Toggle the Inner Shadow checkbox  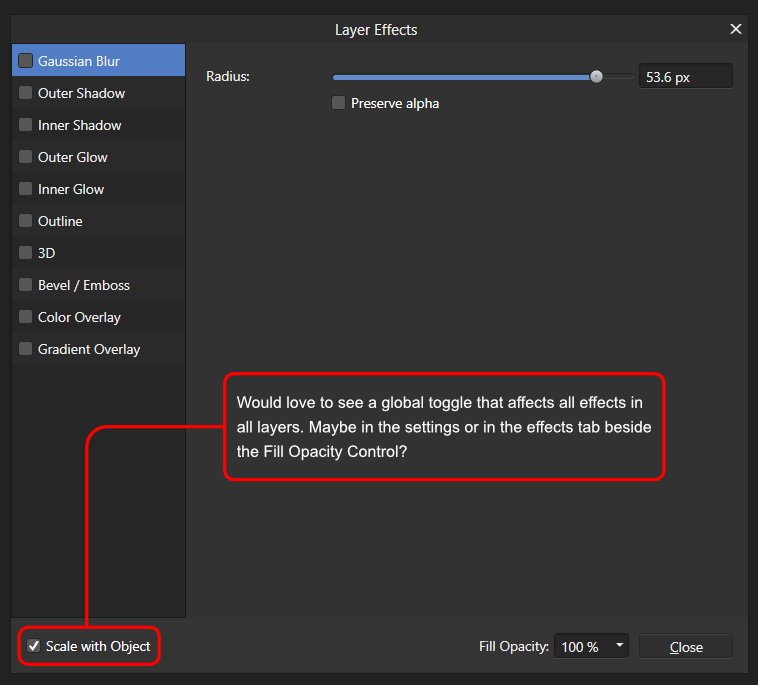point(26,125)
